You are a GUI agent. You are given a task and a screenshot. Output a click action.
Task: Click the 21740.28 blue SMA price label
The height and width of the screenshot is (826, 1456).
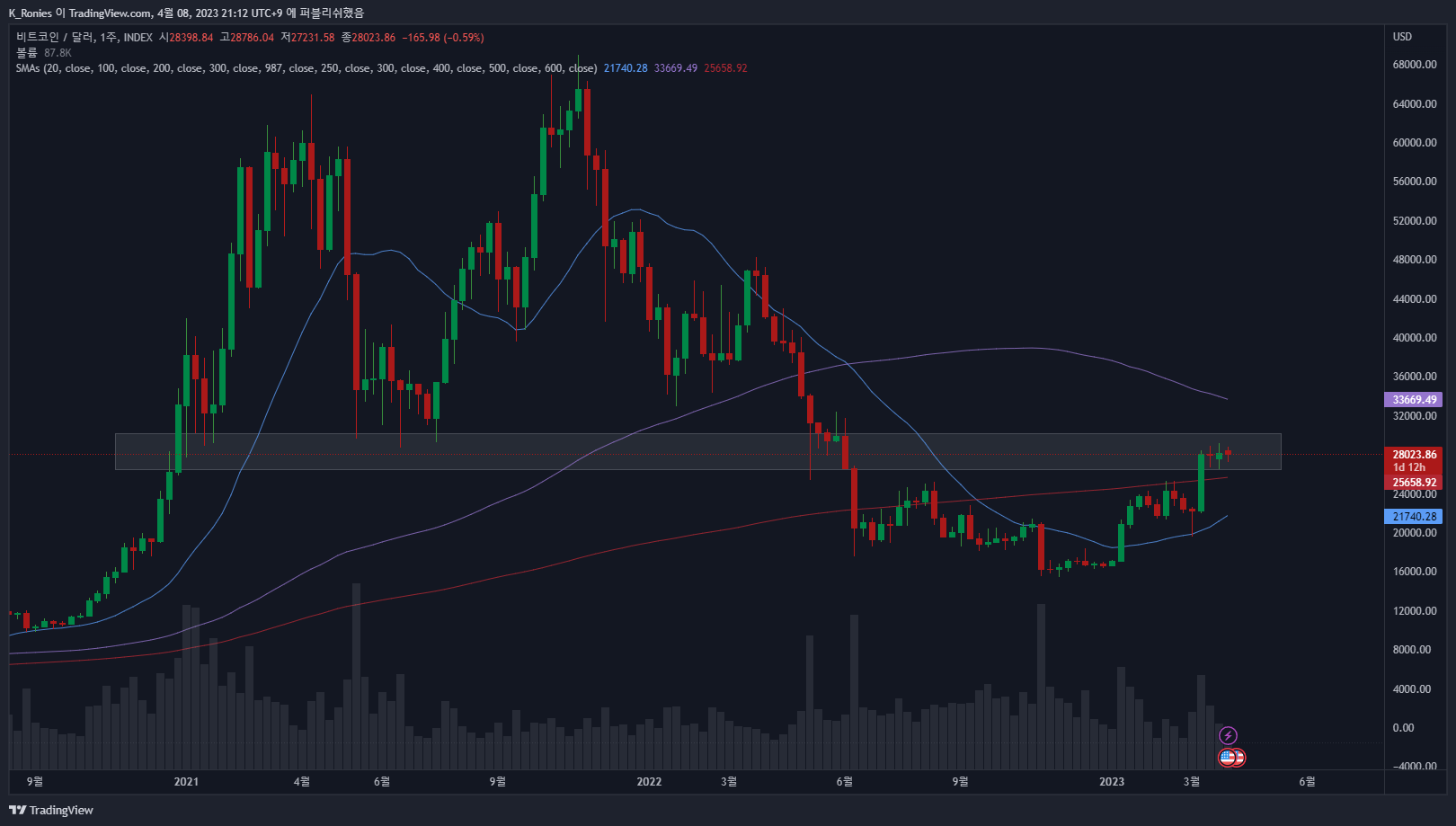pyautogui.click(x=1415, y=517)
